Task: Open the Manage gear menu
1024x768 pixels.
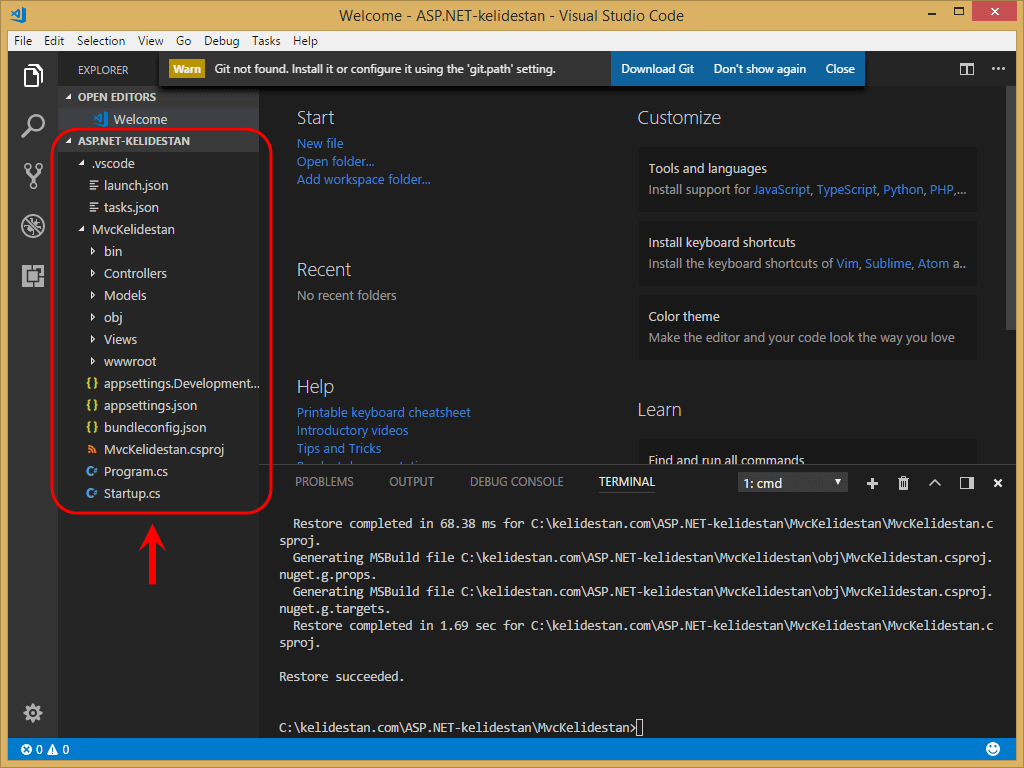Action: point(33,712)
